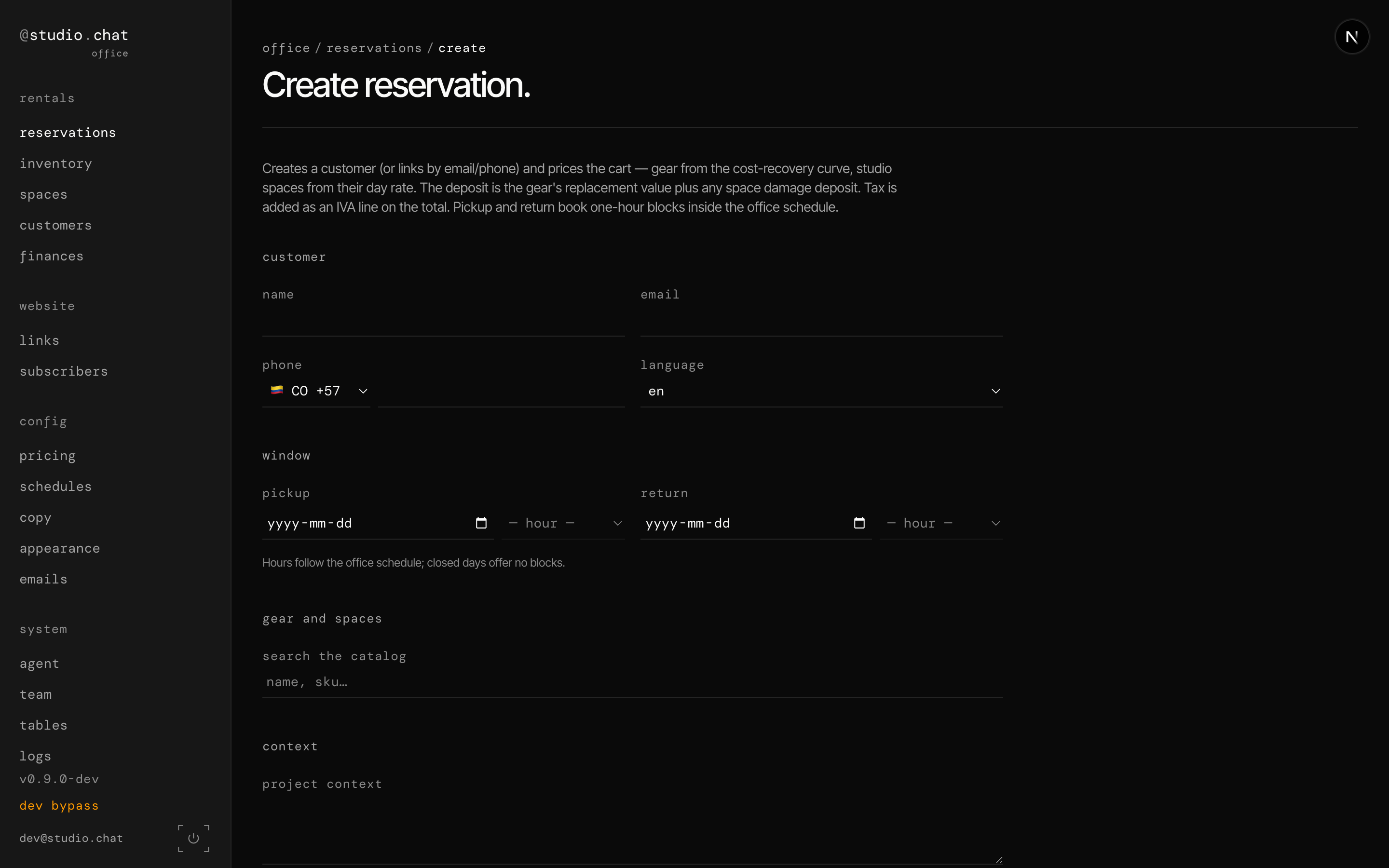The image size is (1389, 868).
Task: Expand the CO +57 country code dropdown
Action: pos(316,391)
